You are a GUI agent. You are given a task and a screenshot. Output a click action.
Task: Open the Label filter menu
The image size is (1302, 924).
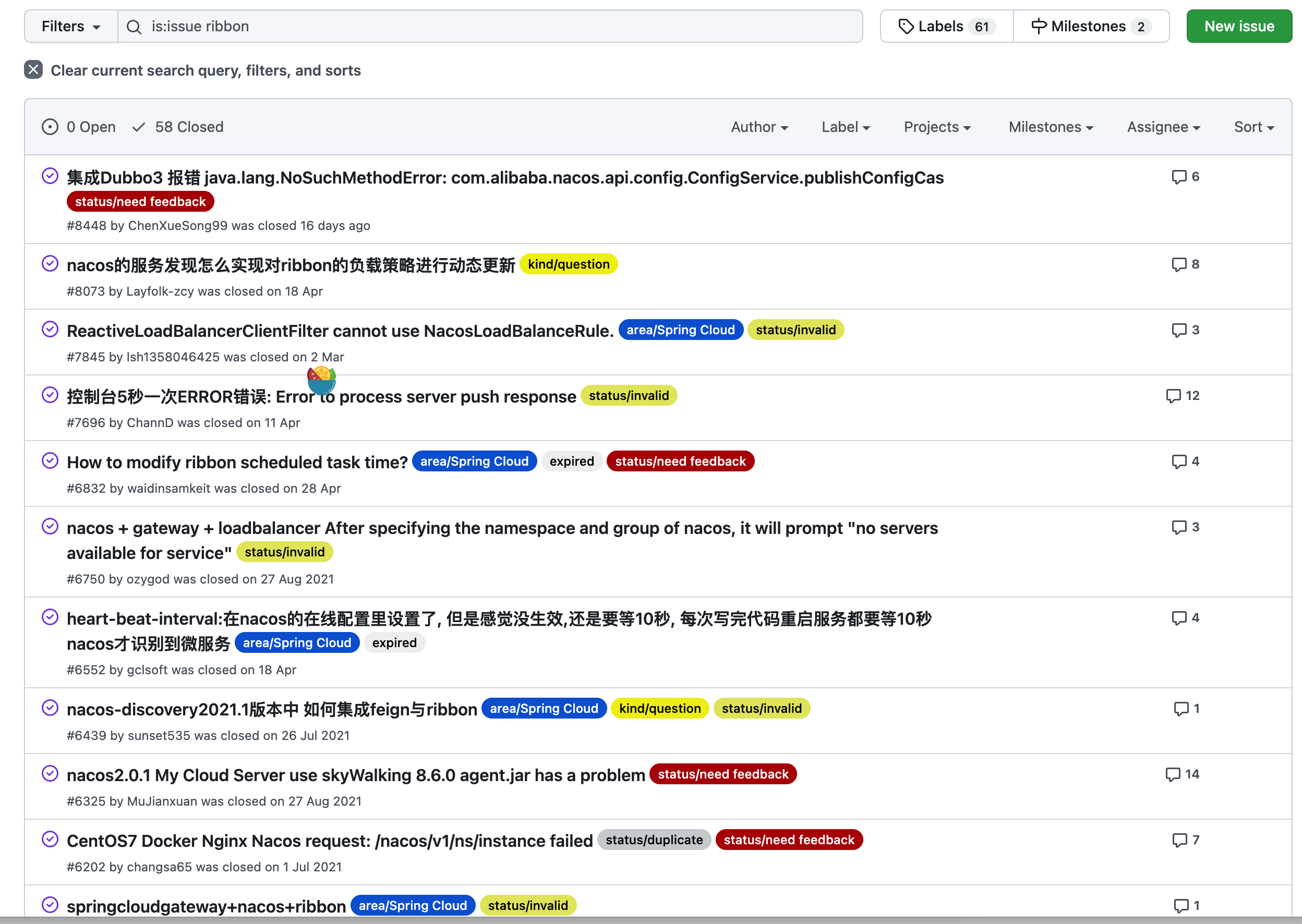click(x=845, y=127)
